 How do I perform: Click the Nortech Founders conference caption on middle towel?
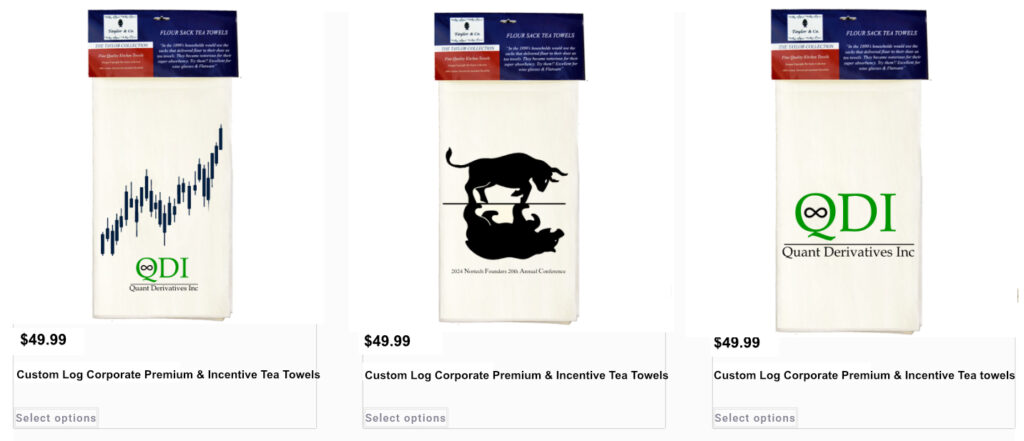[504, 271]
